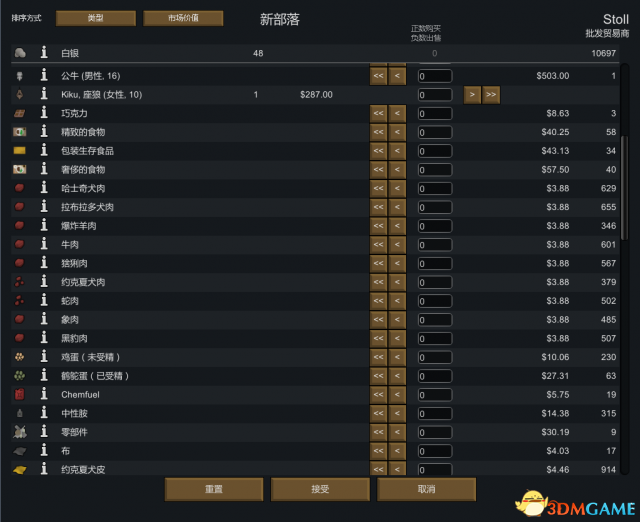Click 取消 cancel button
The image size is (640, 522).
[x=427, y=489]
